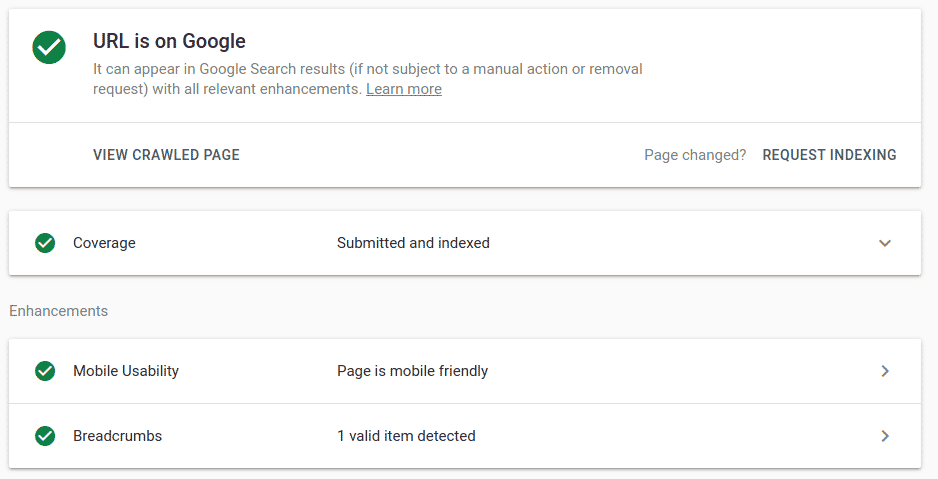Open Mobile Usability details arrow
The image size is (938, 479).
pyautogui.click(x=884, y=371)
